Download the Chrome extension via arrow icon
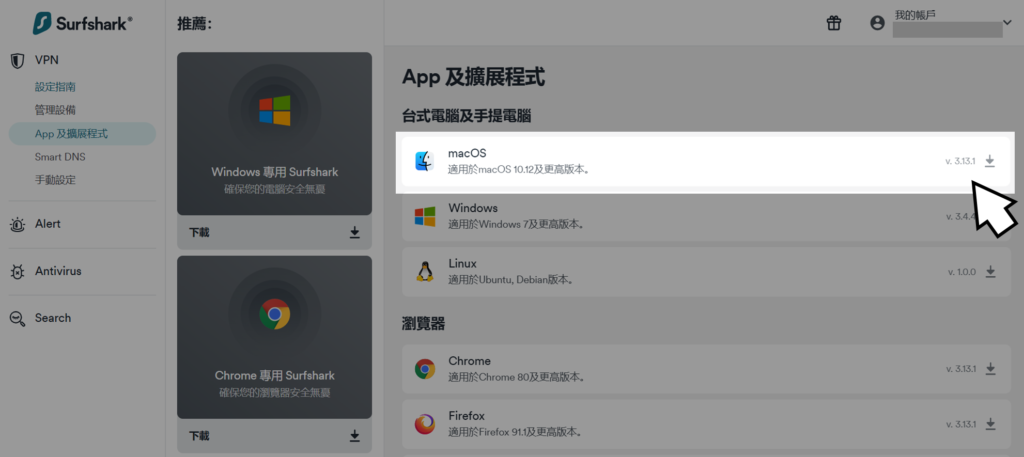This screenshot has height=457, width=1024. pos(990,369)
